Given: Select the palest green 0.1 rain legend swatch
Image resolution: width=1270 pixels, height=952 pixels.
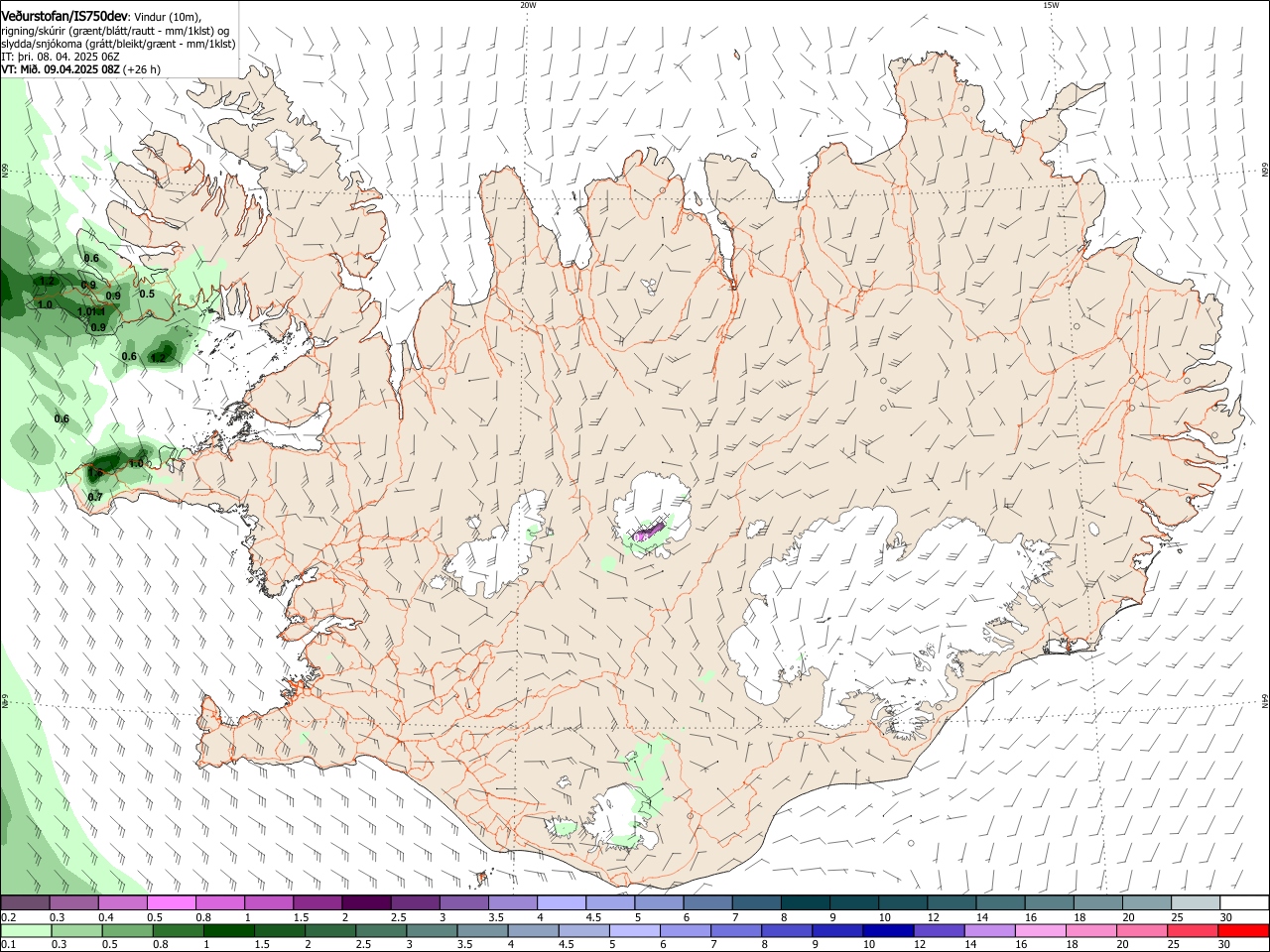Looking at the screenshot, I should tap(25, 931).
